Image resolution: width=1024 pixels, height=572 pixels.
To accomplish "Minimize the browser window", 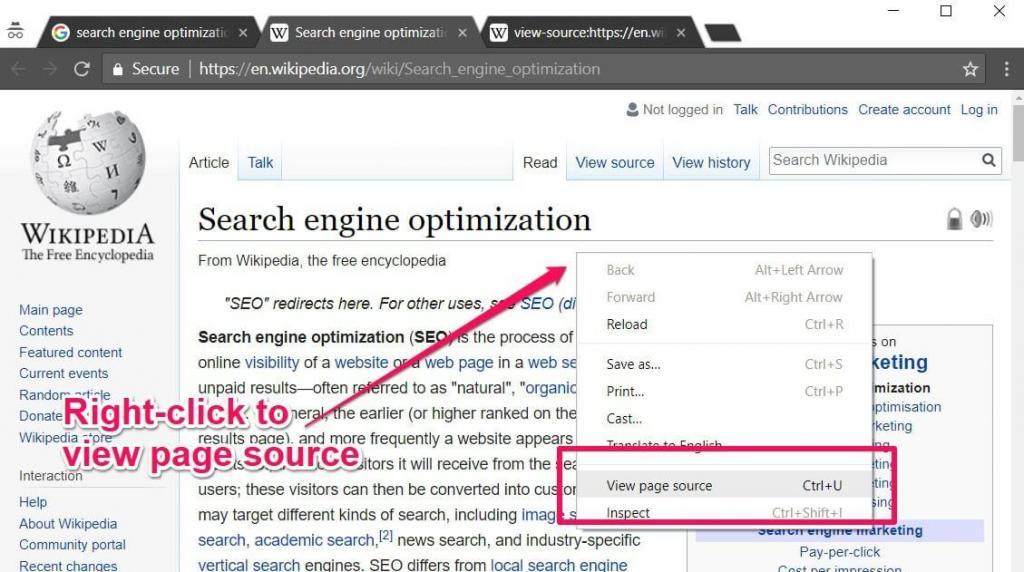I will pos(893,11).
